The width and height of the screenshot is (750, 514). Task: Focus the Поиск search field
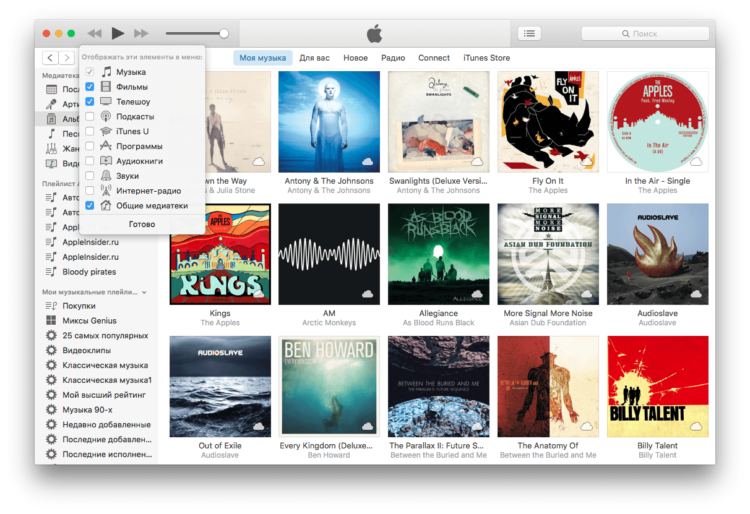[645, 33]
